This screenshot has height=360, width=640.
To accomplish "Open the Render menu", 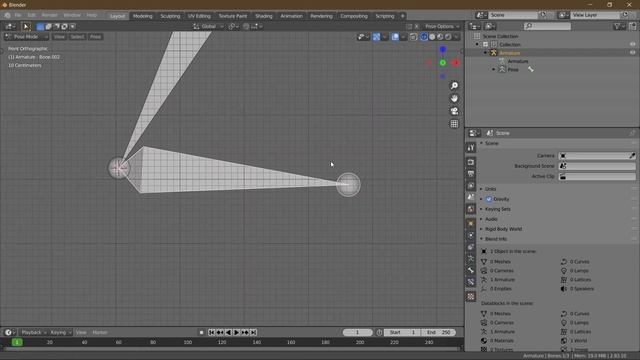I will click(x=49, y=15).
